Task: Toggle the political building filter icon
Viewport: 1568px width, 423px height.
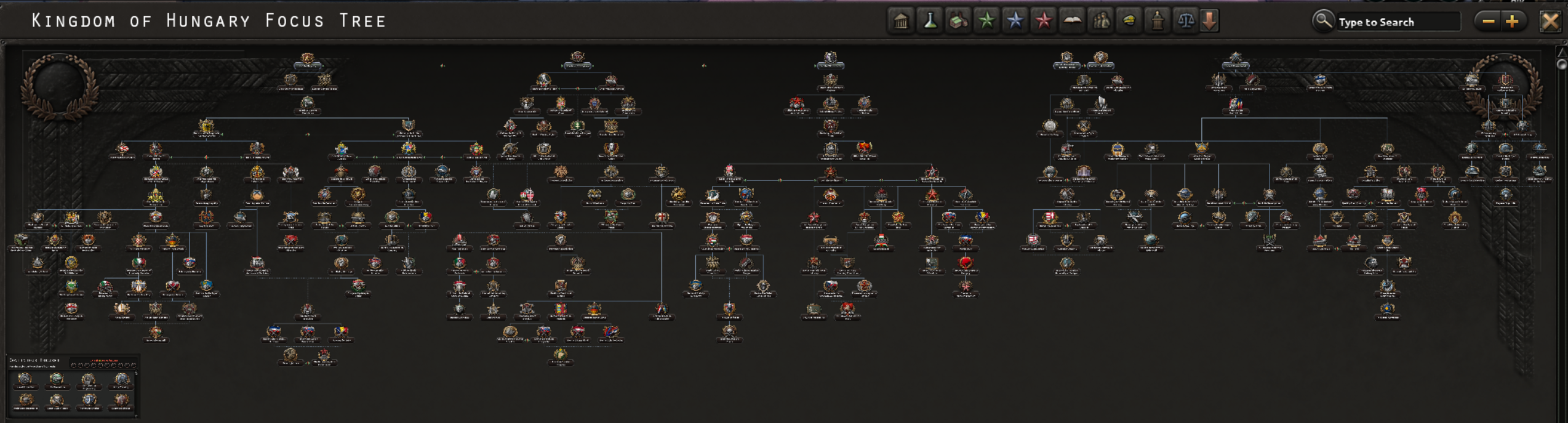Action: (x=902, y=21)
